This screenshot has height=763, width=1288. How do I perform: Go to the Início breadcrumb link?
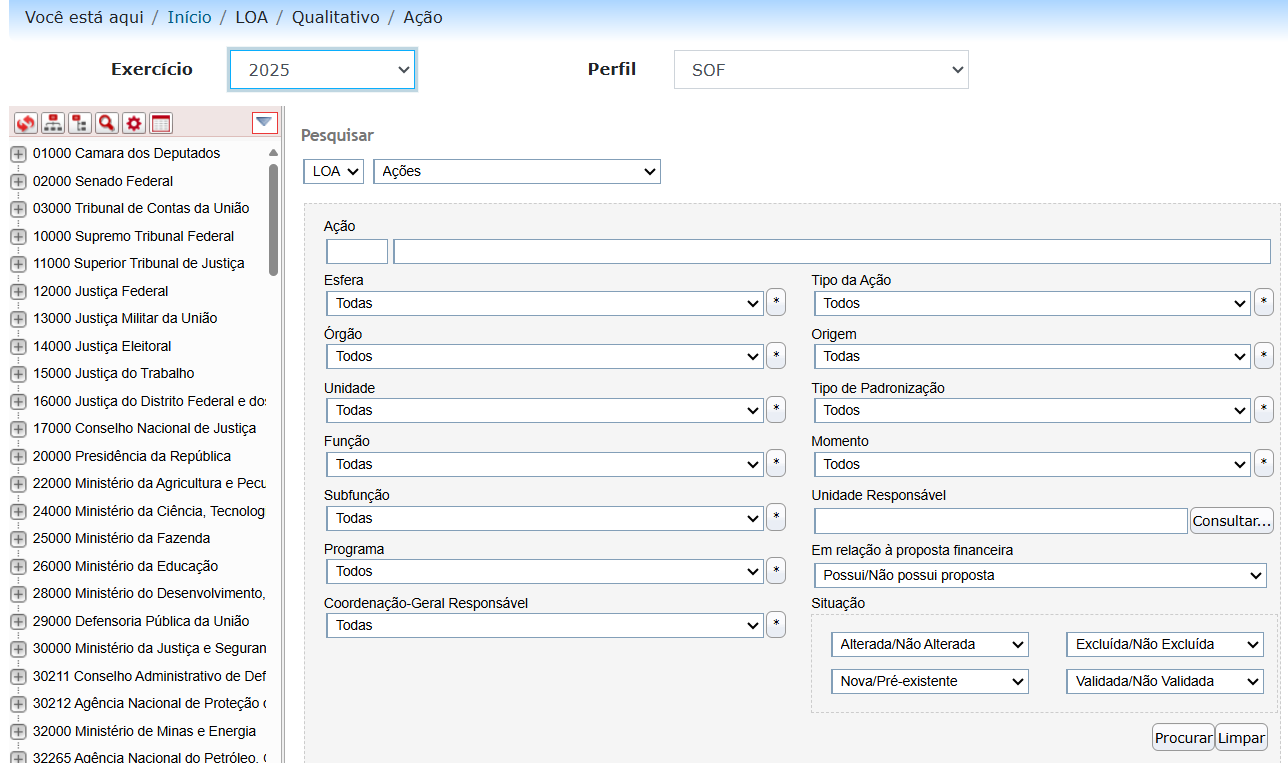point(189,17)
